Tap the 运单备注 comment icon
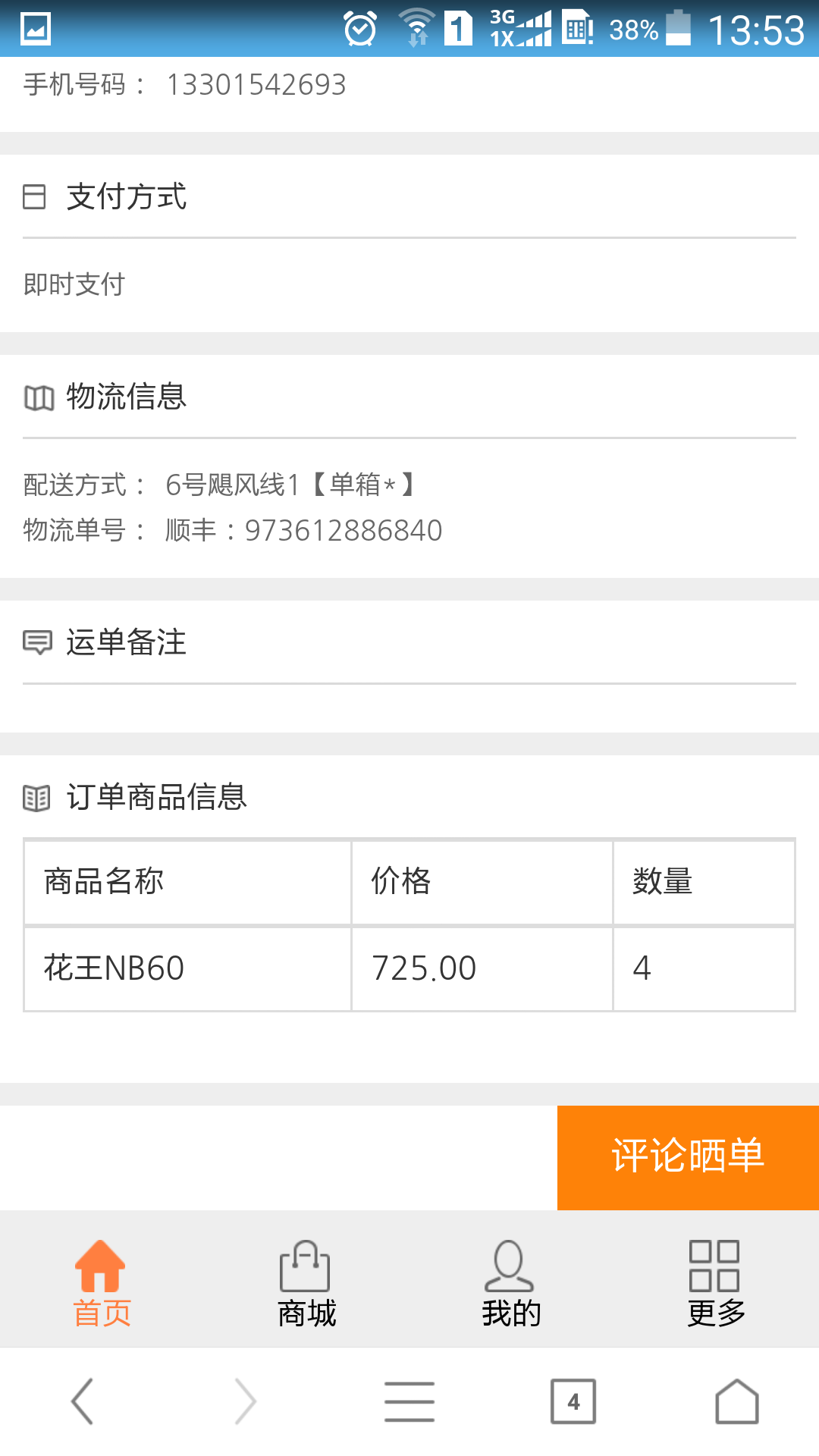The height and width of the screenshot is (1456, 819). click(x=37, y=642)
